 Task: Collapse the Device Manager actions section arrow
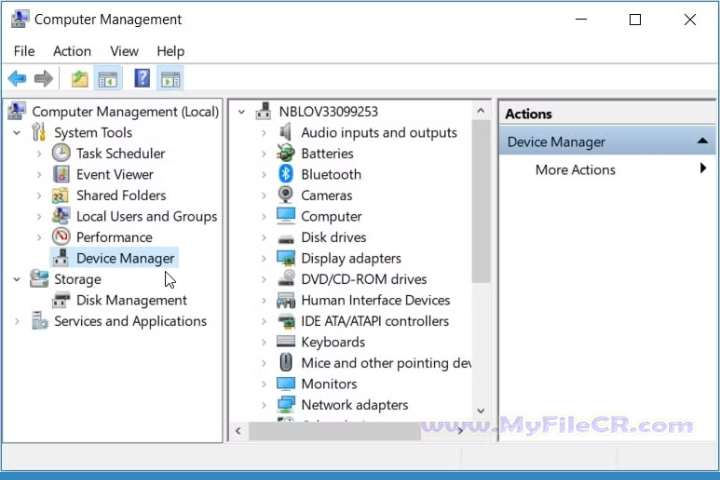702,141
